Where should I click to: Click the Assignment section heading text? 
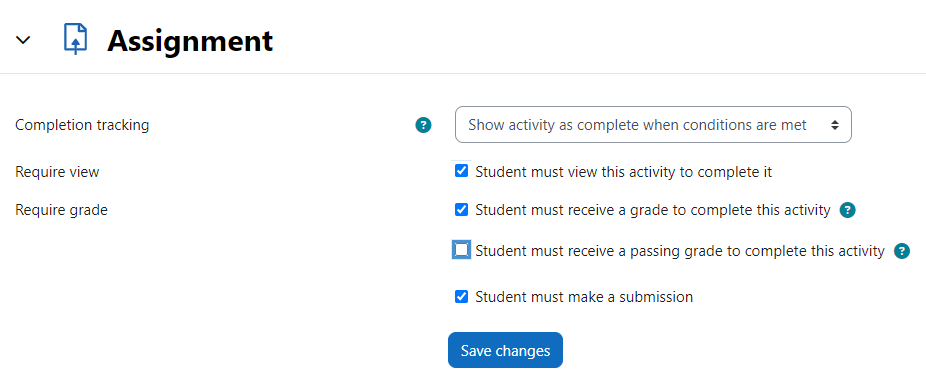190,41
